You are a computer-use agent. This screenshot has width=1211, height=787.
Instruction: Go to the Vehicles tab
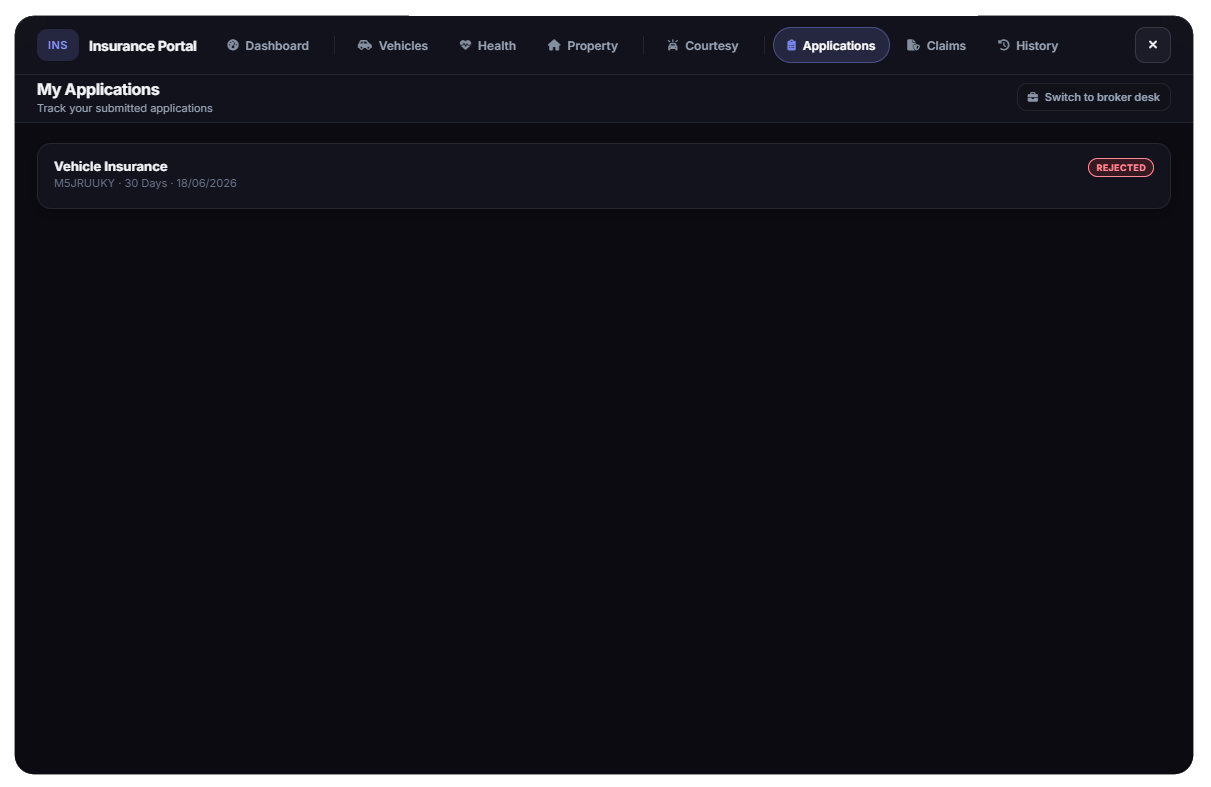[x=393, y=45]
